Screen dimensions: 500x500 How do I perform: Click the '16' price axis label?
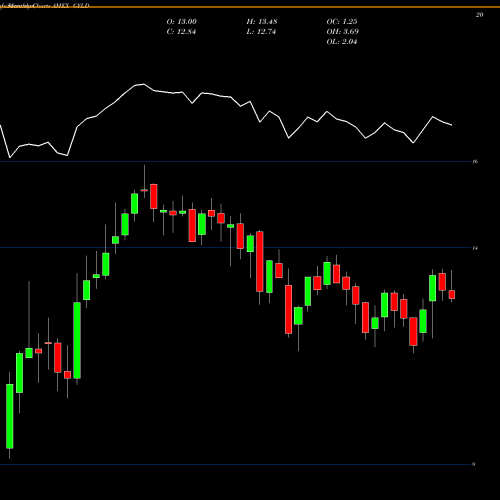(475, 161)
